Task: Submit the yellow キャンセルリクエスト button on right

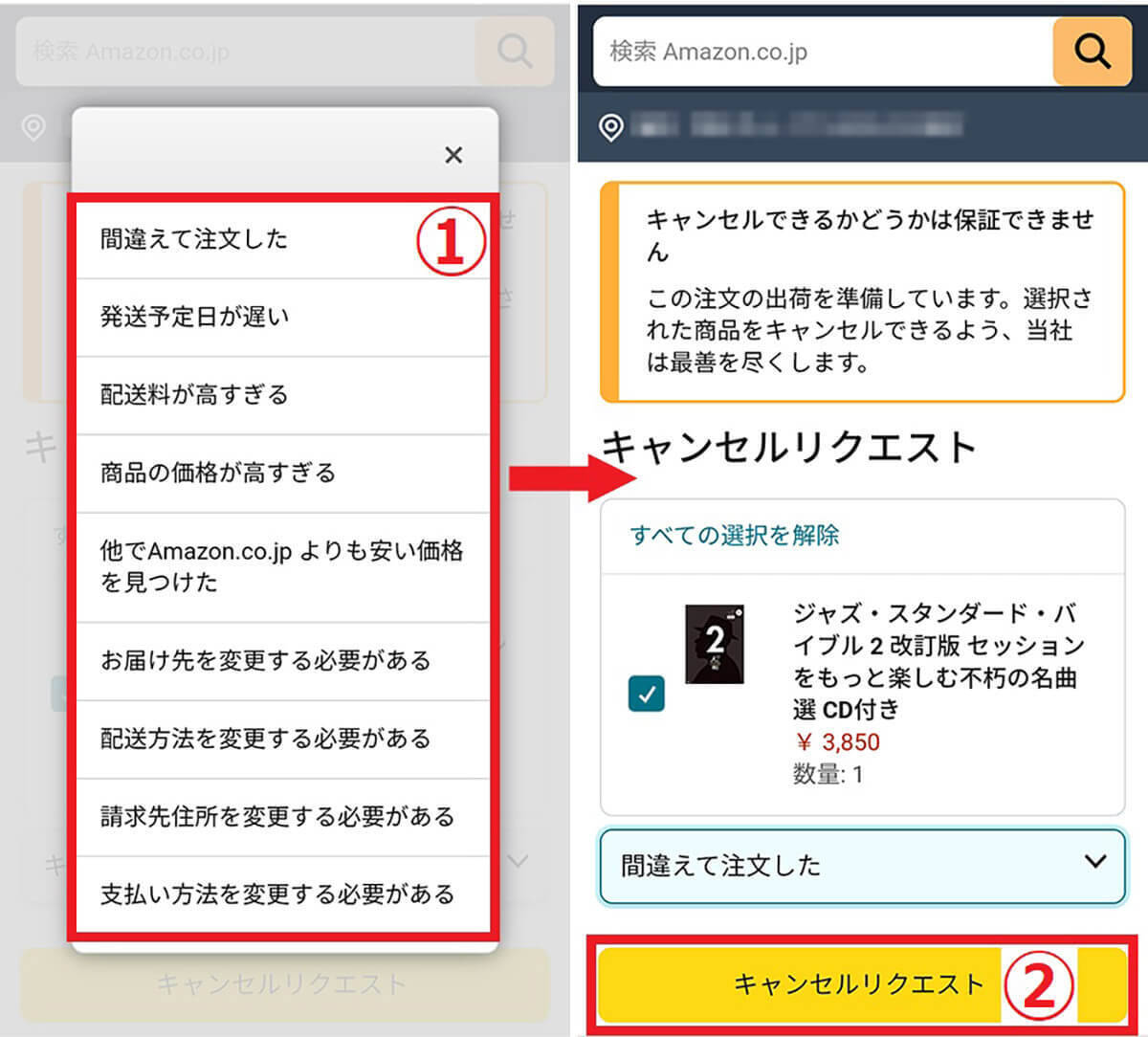Action: [x=862, y=984]
